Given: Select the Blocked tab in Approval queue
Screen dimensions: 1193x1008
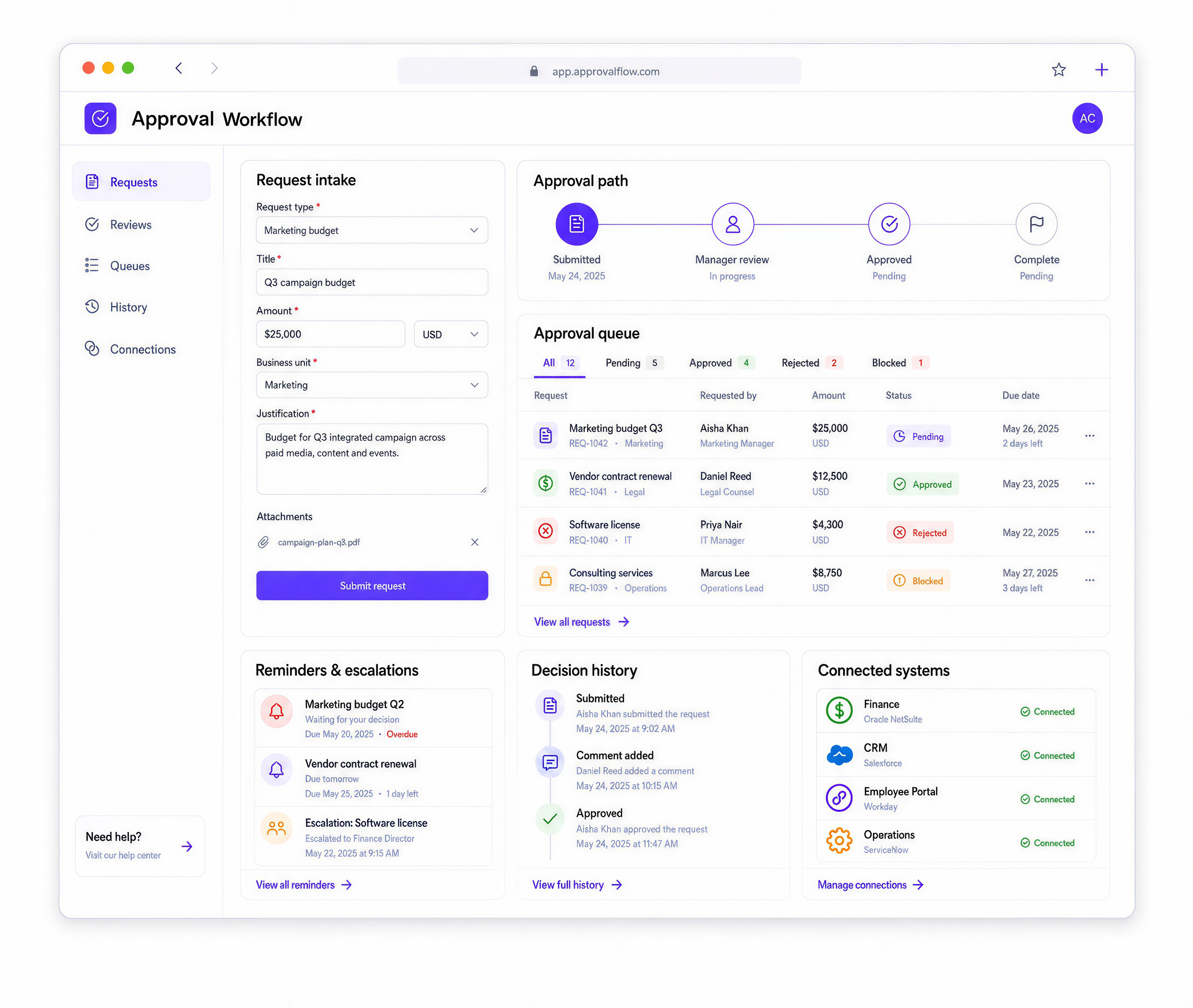Looking at the screenshot, I should tap(900, 363).
